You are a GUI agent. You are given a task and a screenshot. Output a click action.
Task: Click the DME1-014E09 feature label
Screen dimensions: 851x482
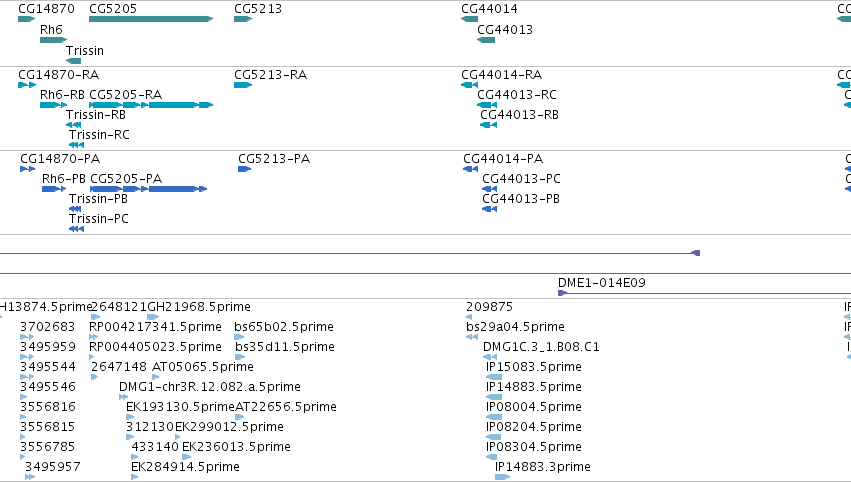pyautogui.click(x=602, y=283)
